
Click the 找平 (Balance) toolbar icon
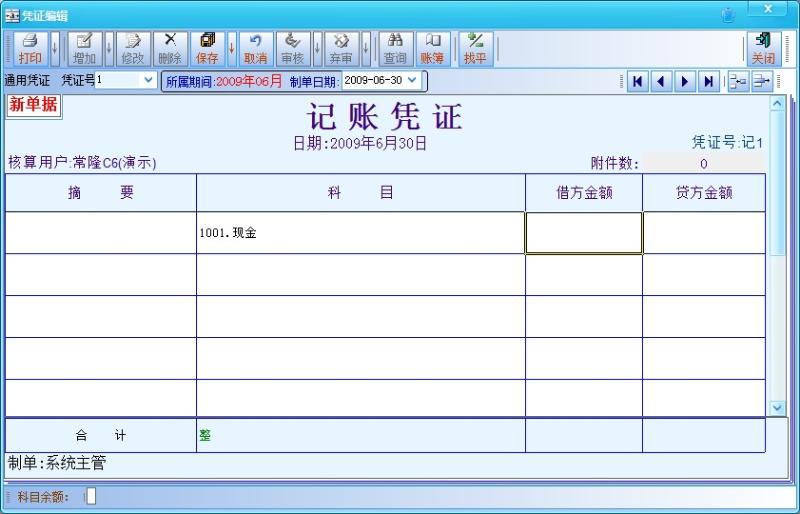pyautogui.click(x=475, y=47)
